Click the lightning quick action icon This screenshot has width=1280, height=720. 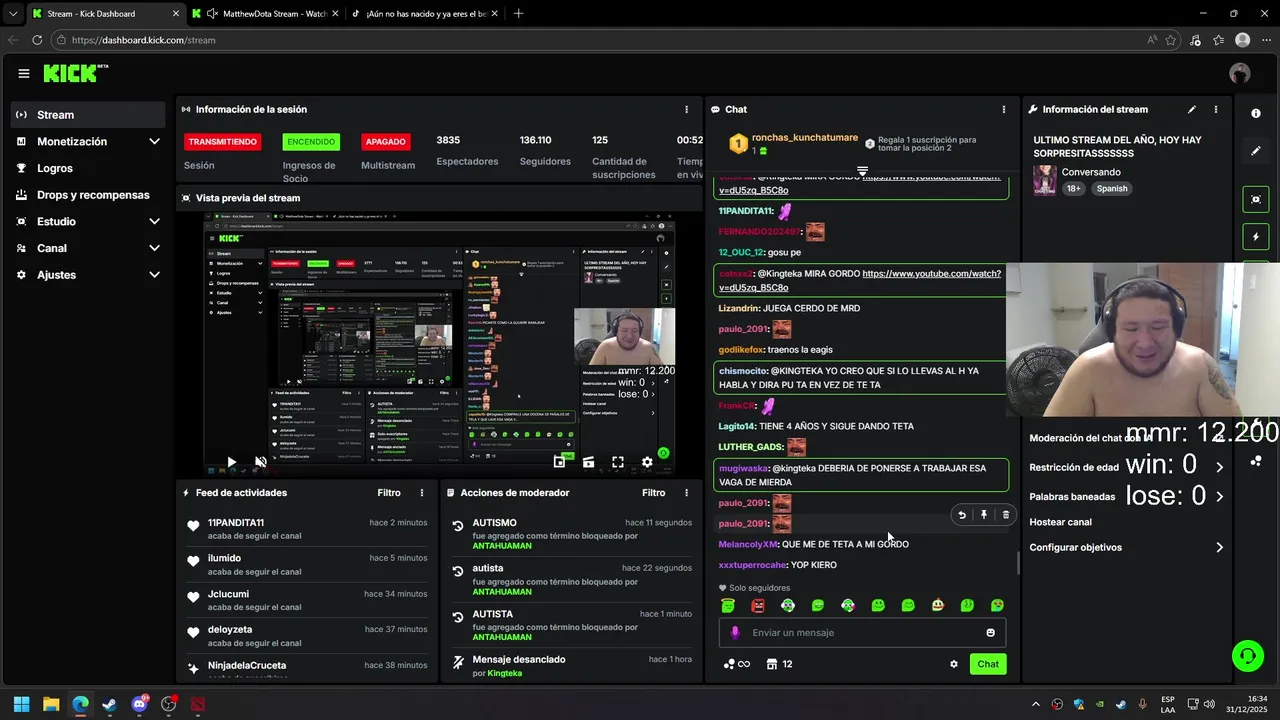pos(1256,237)
